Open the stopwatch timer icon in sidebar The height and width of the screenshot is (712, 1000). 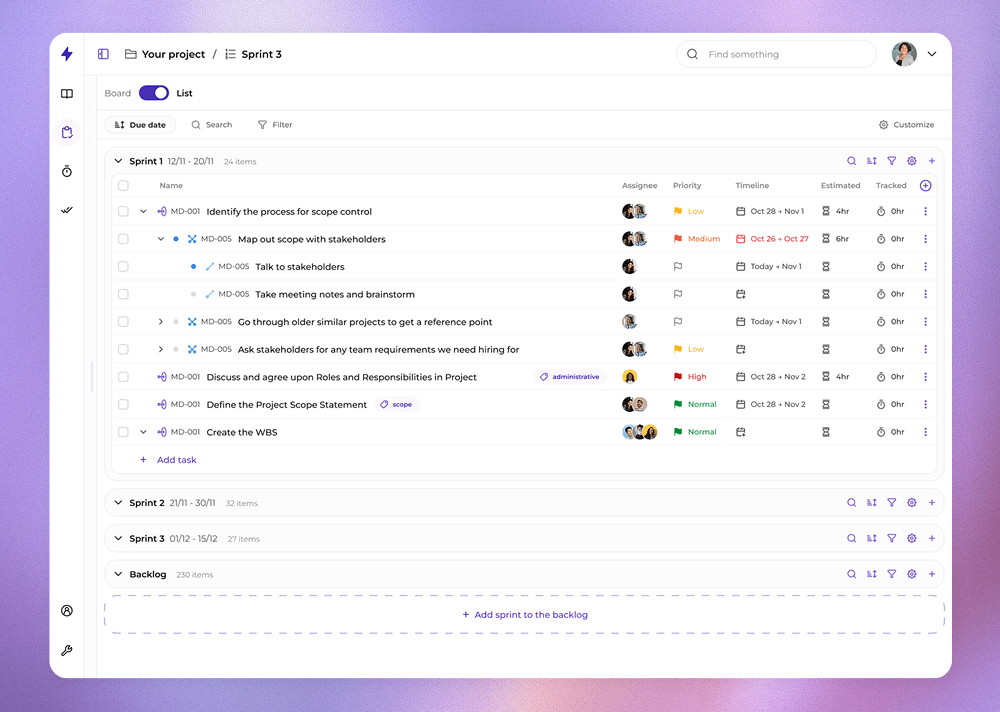coord(67,172)
